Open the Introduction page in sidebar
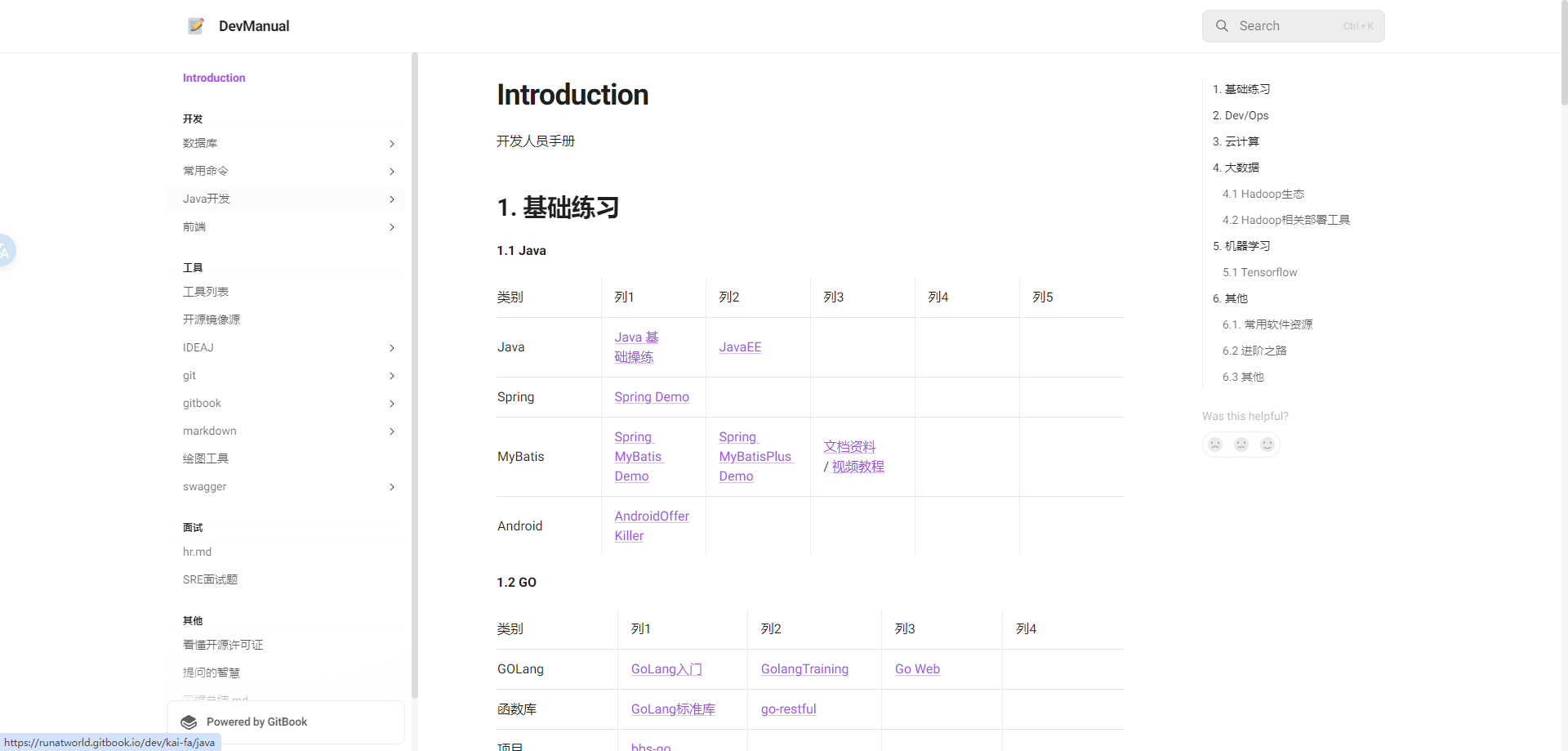 [214, 78]
